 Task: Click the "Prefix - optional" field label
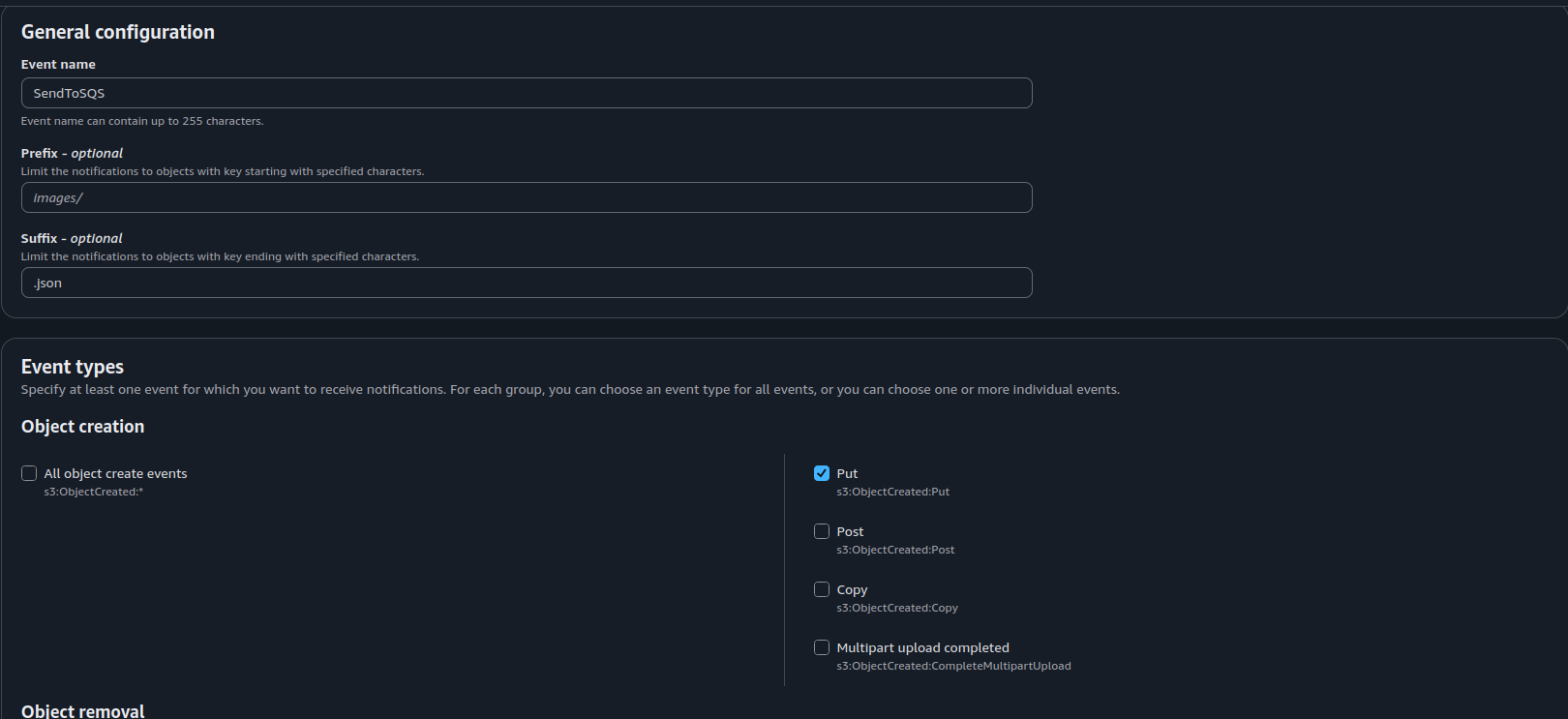72,153
